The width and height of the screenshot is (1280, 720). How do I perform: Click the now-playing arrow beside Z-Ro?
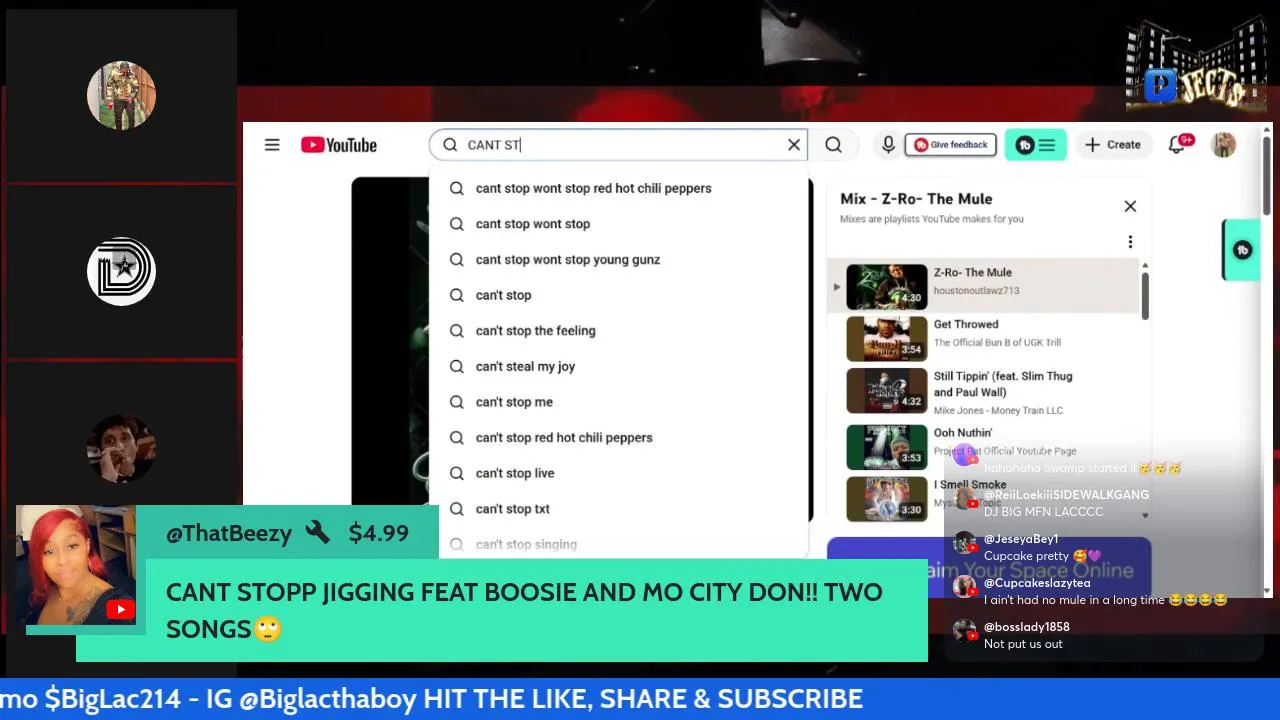[x=837, y=287]
